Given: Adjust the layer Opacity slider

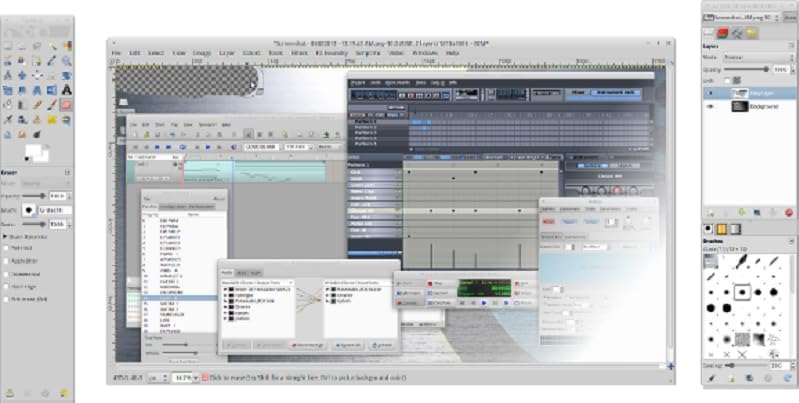Looking at the screenshot, I should (x=747, y=69).
